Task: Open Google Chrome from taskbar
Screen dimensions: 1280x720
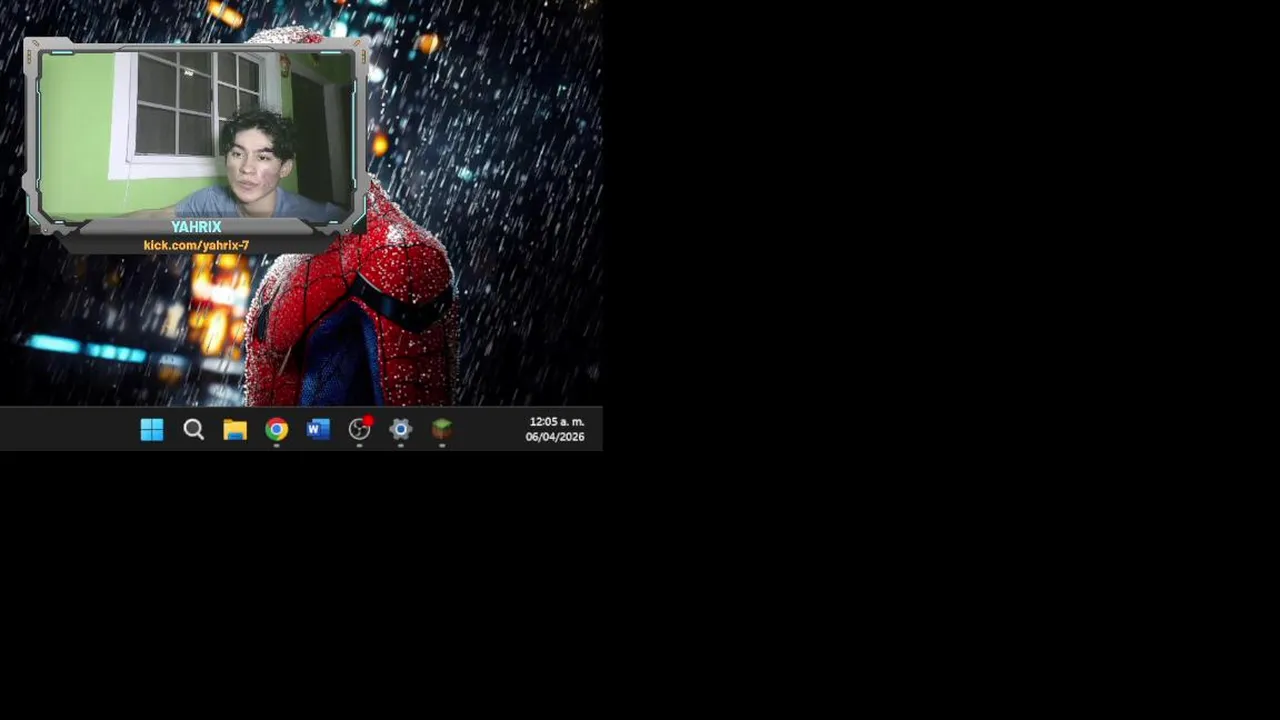Action: (277, 430)
